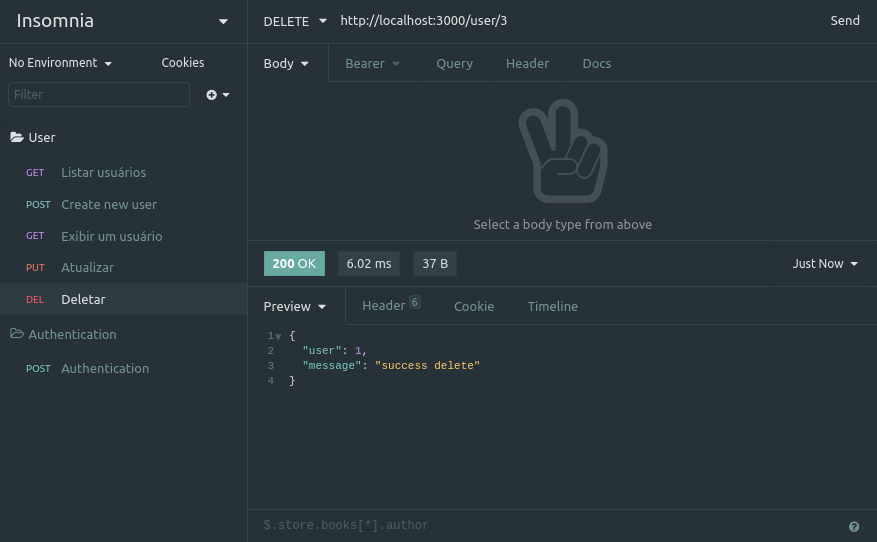Open the Just Now response history dropdown

pyautogui.click(x=825, y=263)
